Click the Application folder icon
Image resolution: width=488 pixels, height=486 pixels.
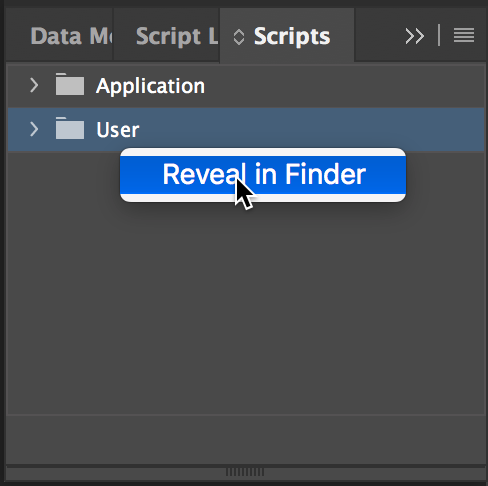(70, 84)
